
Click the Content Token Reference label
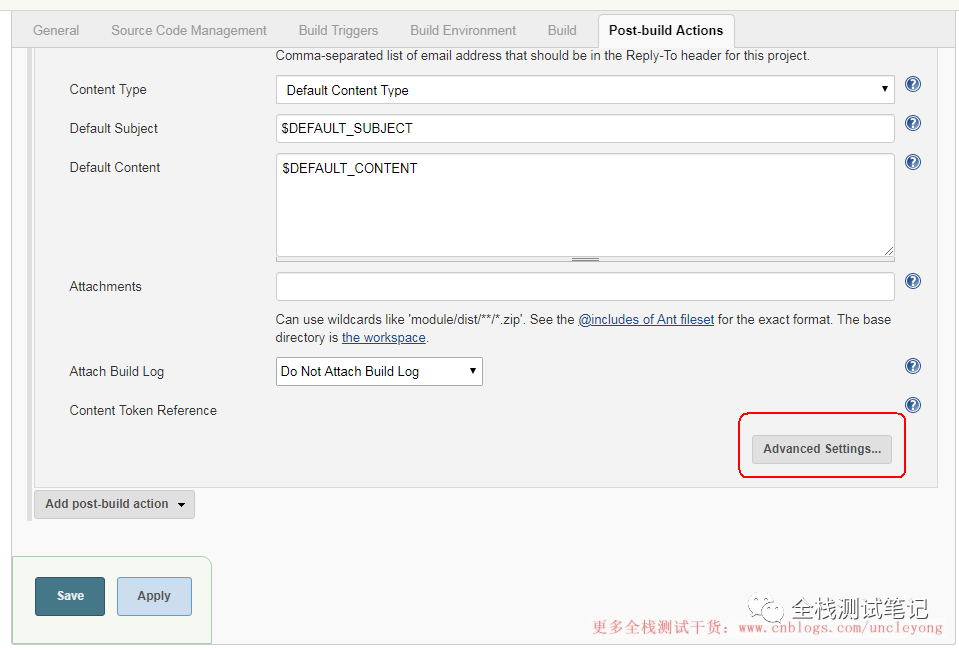(x=143, y=410)
